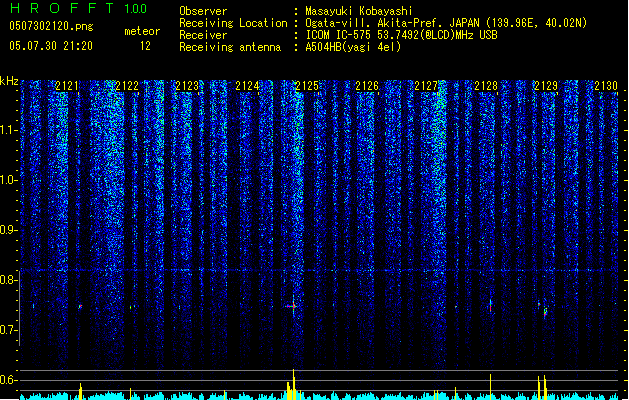Click the 0.9 kHz axis tick label
Image resolution: width=629 pixels, height=400 pixels.
(x=9, y=230)
